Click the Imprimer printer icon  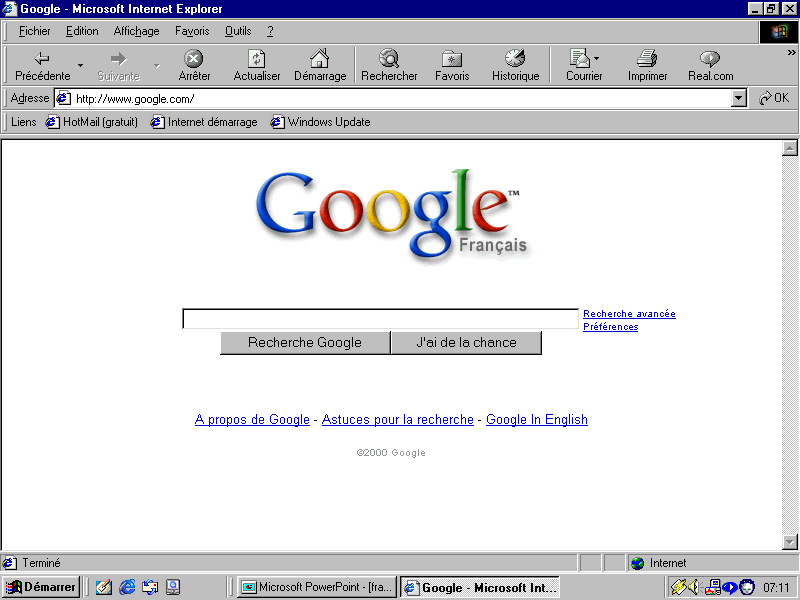click(x=647, y=59)
